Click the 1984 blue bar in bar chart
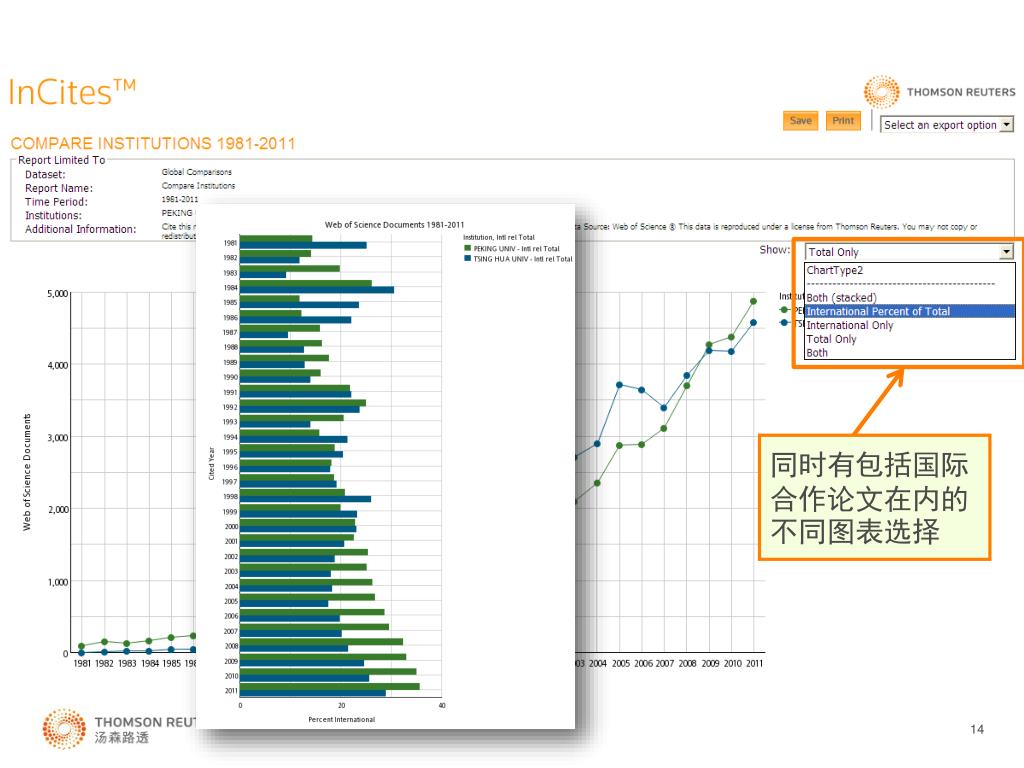The image size is (1024, 768). click(x=317, y=290)
